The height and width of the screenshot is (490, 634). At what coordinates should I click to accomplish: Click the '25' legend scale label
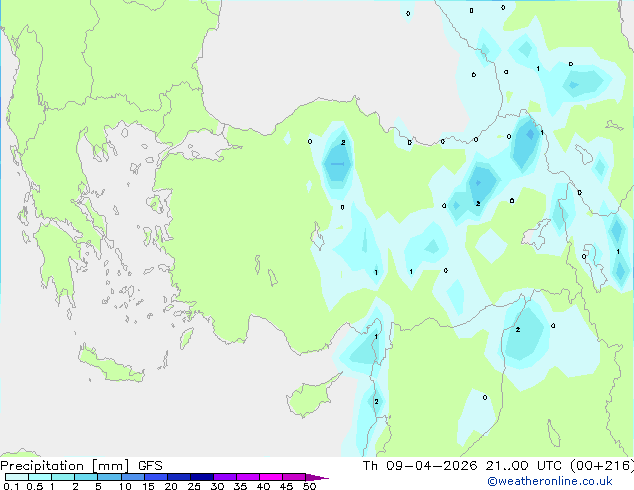click(194, 486)
